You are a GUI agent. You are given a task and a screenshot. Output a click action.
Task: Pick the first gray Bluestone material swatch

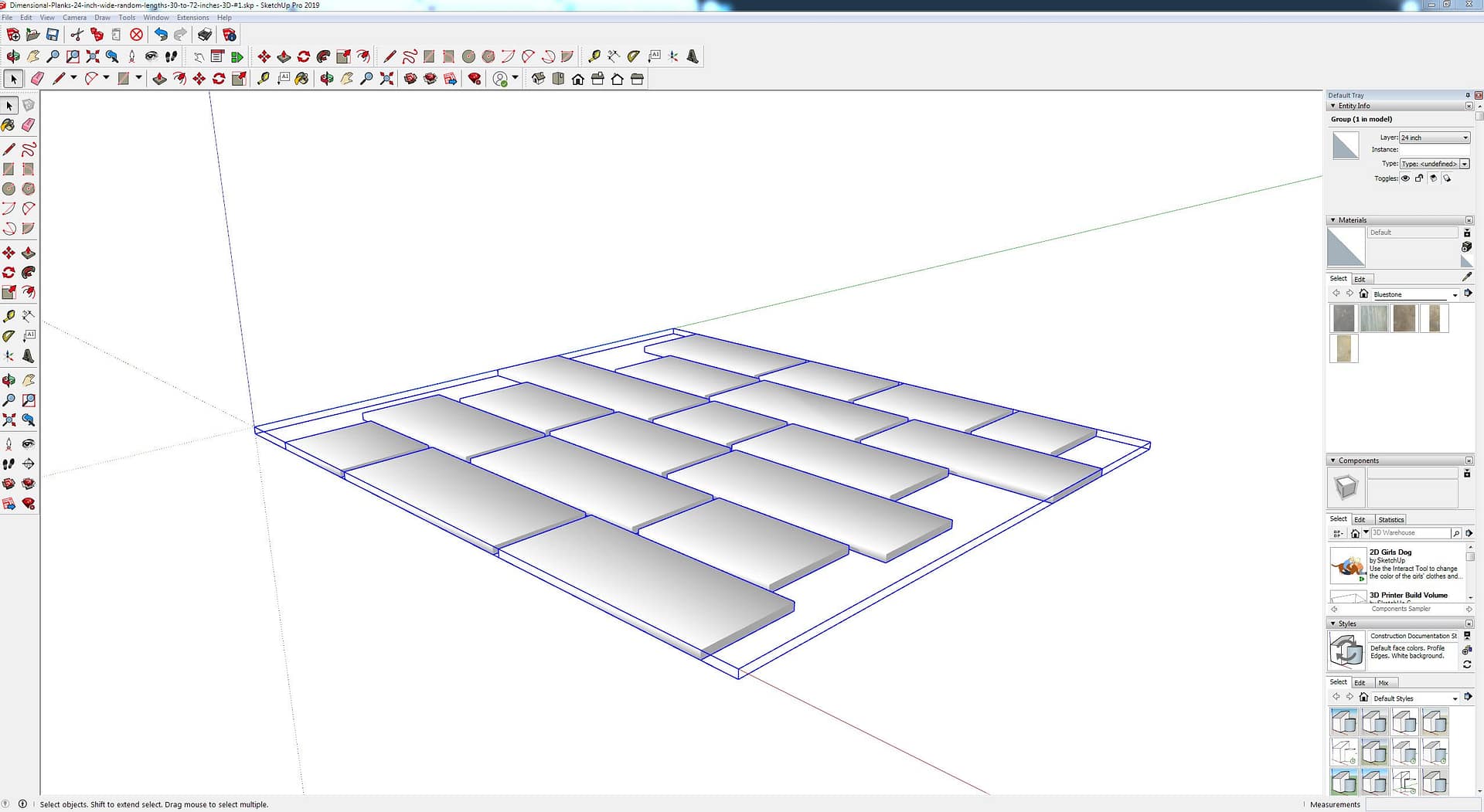(1344, 318)
